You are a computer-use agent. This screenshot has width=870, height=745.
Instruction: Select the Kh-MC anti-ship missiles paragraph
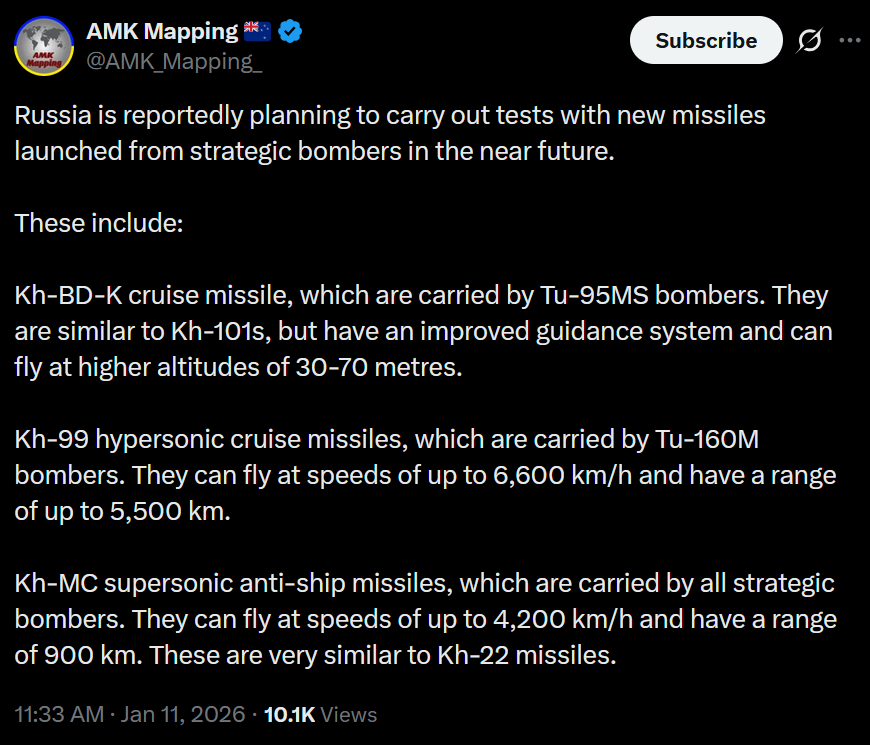tap(426, 619)
